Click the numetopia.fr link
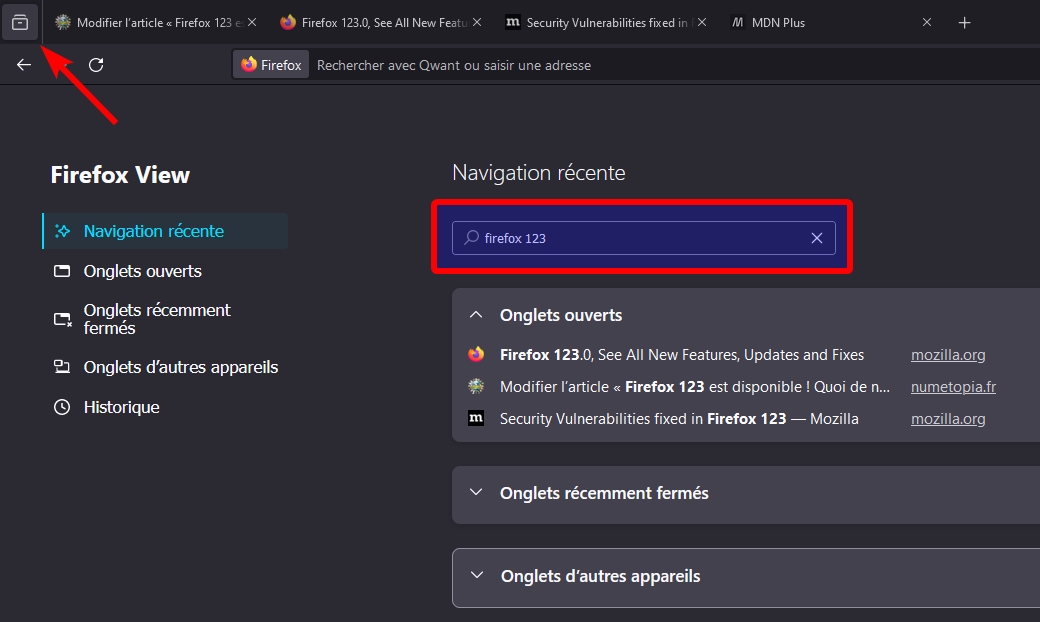Screen dimensions: 1040x622 (x=953, y=387)
